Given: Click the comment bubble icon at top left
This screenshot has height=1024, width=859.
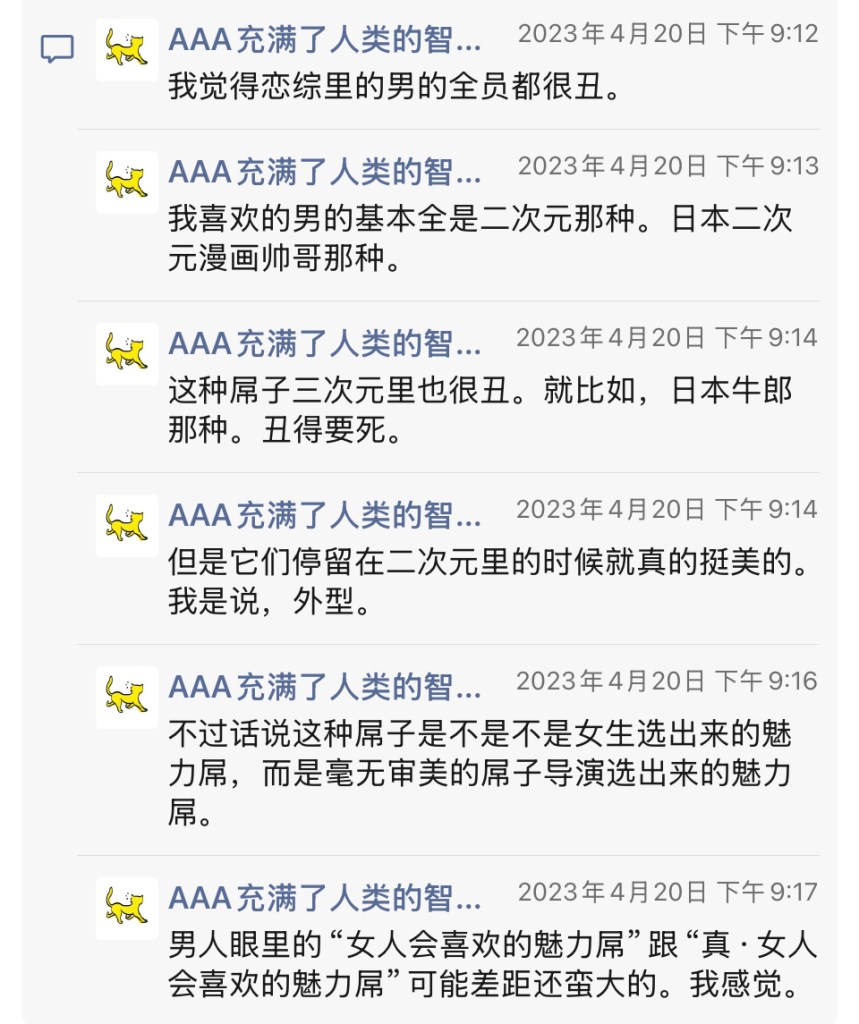Looking at the screenshot, I should pyautogui.click(x=57, y=48).
